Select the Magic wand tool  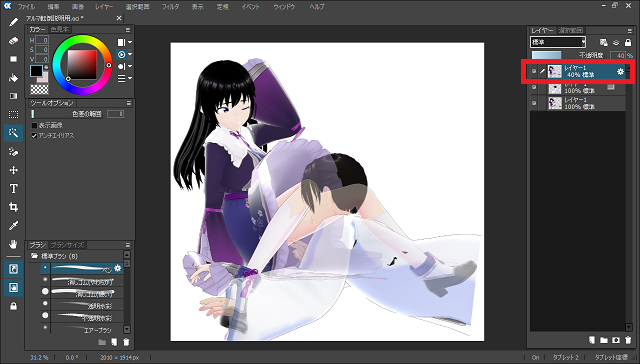13,133
